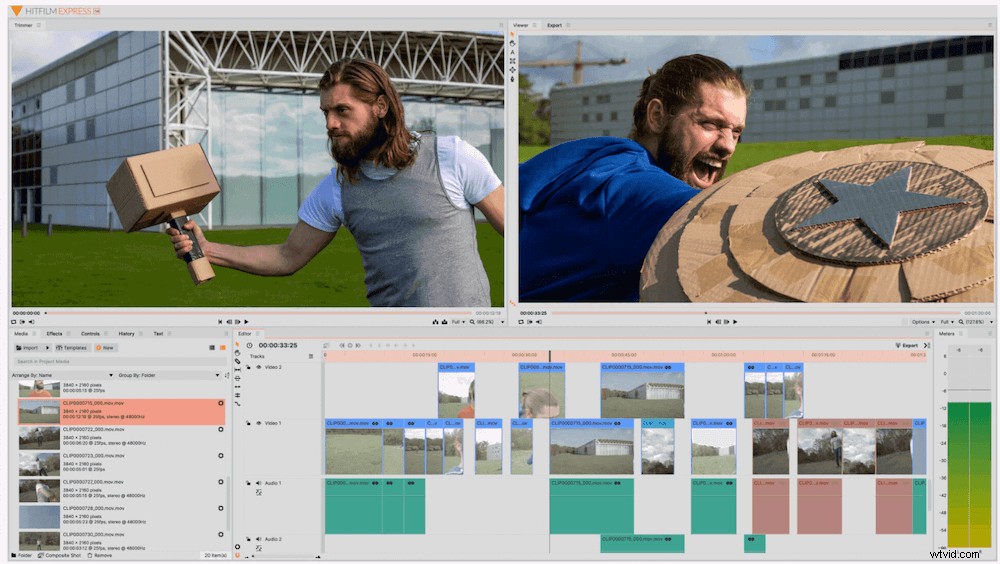Click the clock icon beside 00:00:33:25
The width and height of the screenshot is (1000, 564).
click(249, 345)
